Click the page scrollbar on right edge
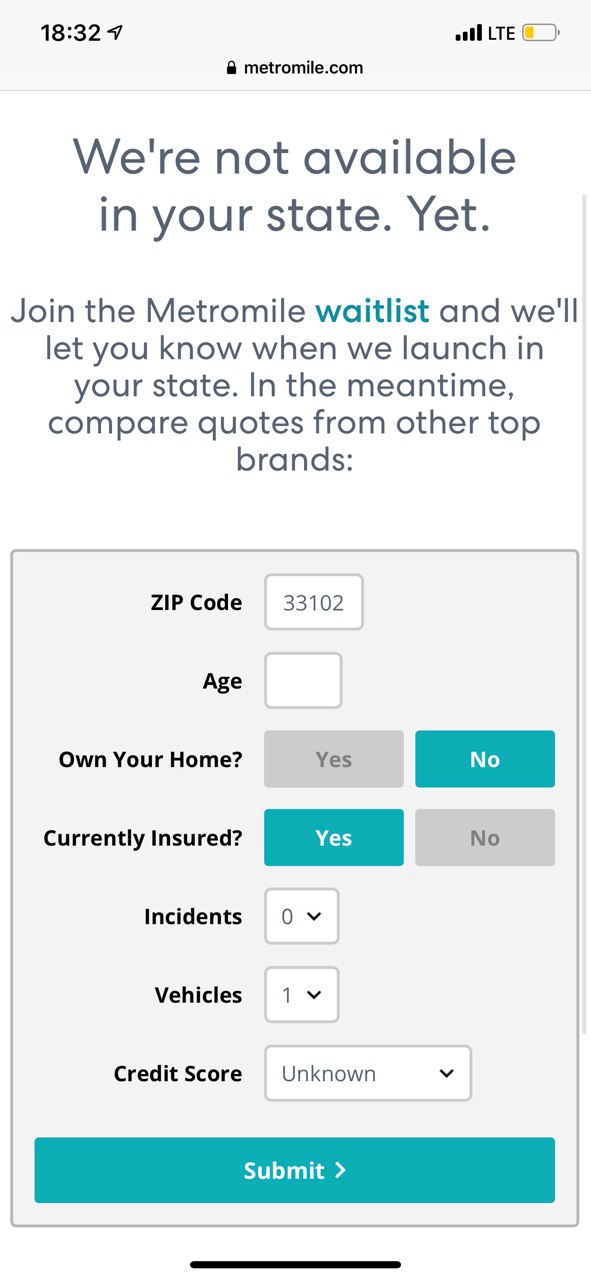This screenshot has width=591, height=1280. coord(586,615)
